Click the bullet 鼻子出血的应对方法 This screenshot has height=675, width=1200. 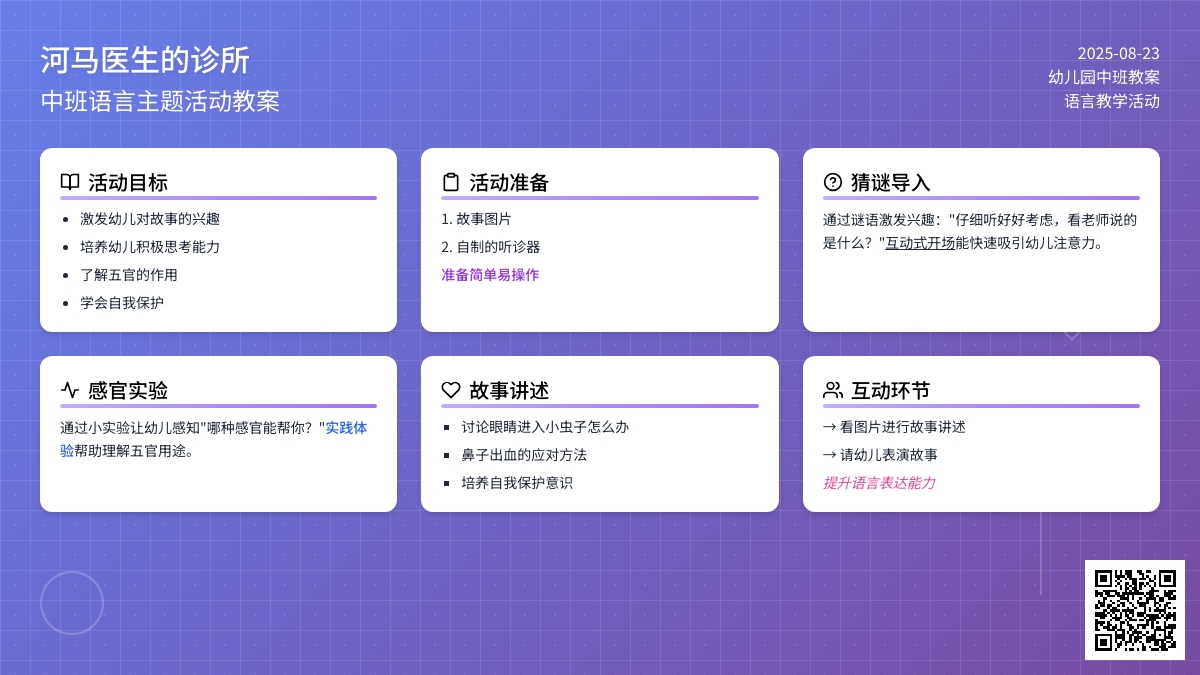(x=524, y=454)
